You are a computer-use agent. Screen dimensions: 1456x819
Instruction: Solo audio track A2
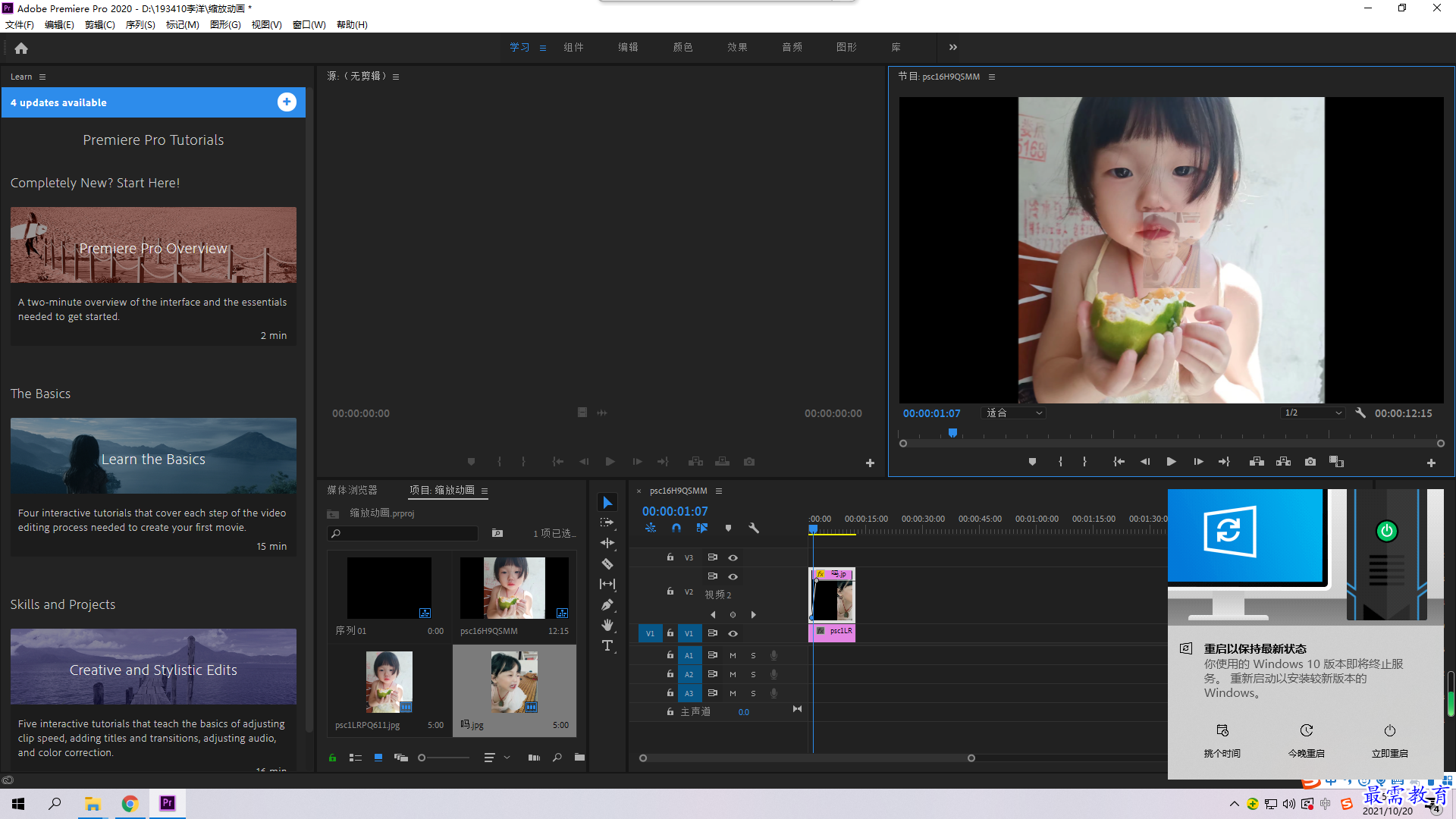[x=753, y=674]
